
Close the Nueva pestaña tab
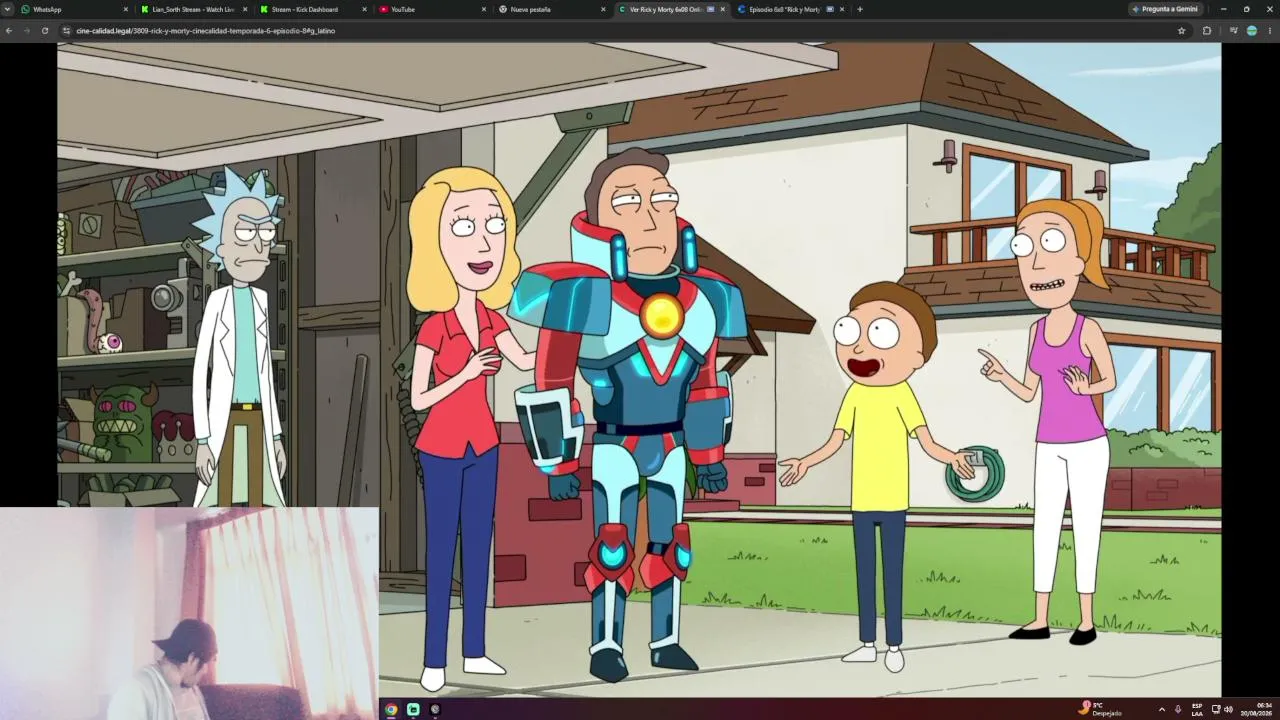pos(603,9)
